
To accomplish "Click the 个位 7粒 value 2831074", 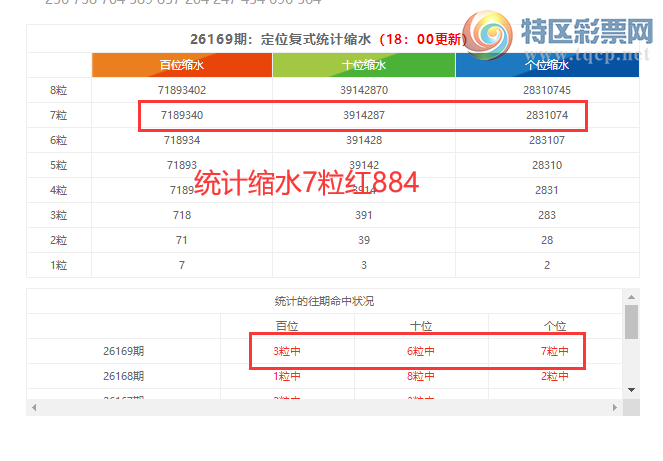I will coord(547,115).
